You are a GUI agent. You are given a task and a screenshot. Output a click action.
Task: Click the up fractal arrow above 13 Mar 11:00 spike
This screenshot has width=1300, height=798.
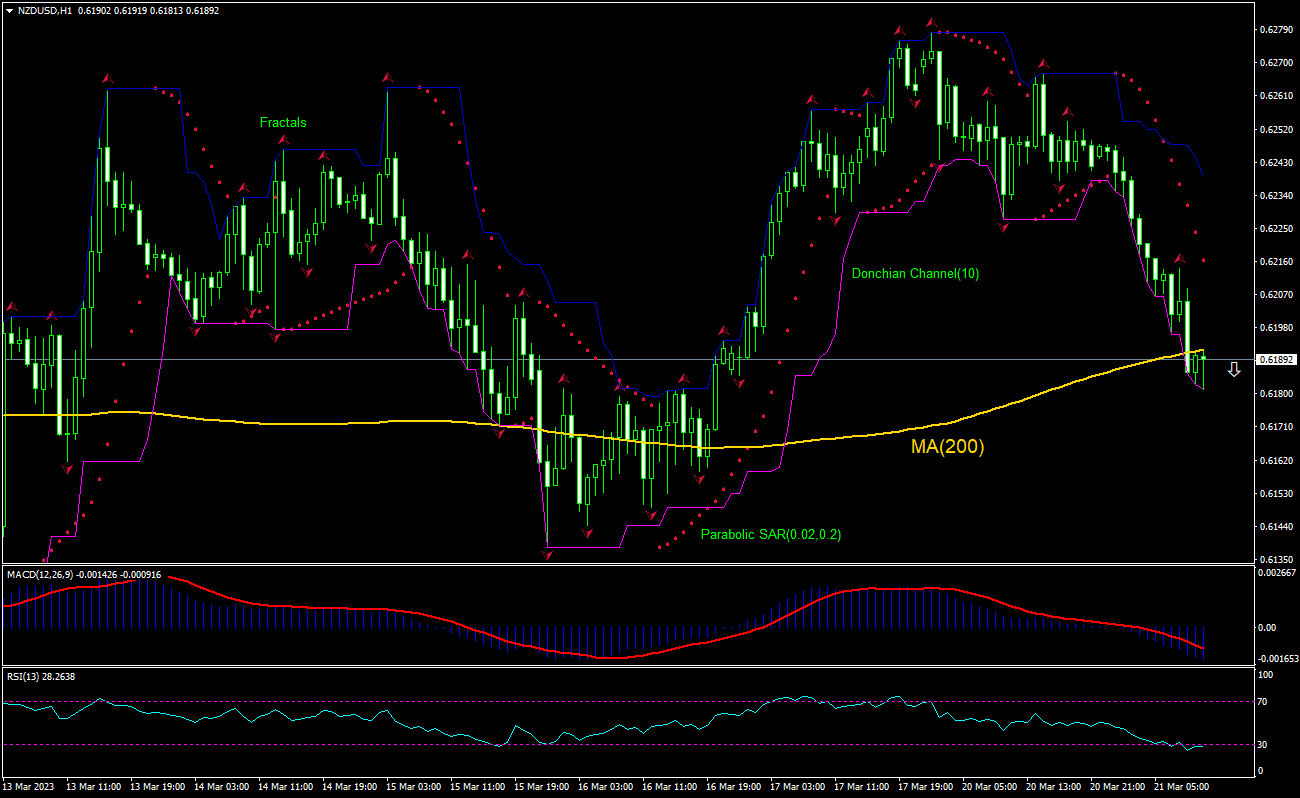click(106, 77)
